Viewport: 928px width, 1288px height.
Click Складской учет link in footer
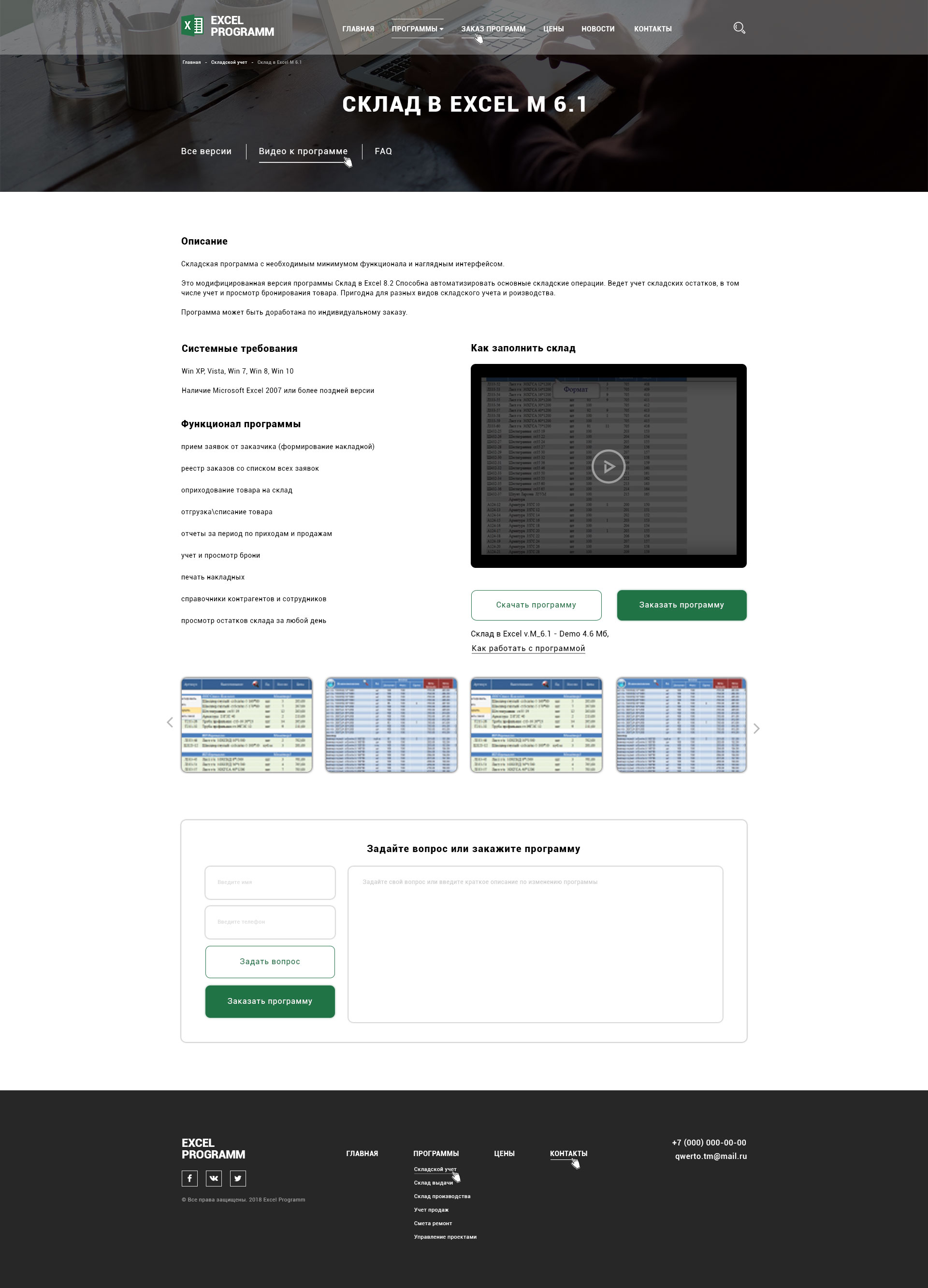click(x=435, y=1169)
